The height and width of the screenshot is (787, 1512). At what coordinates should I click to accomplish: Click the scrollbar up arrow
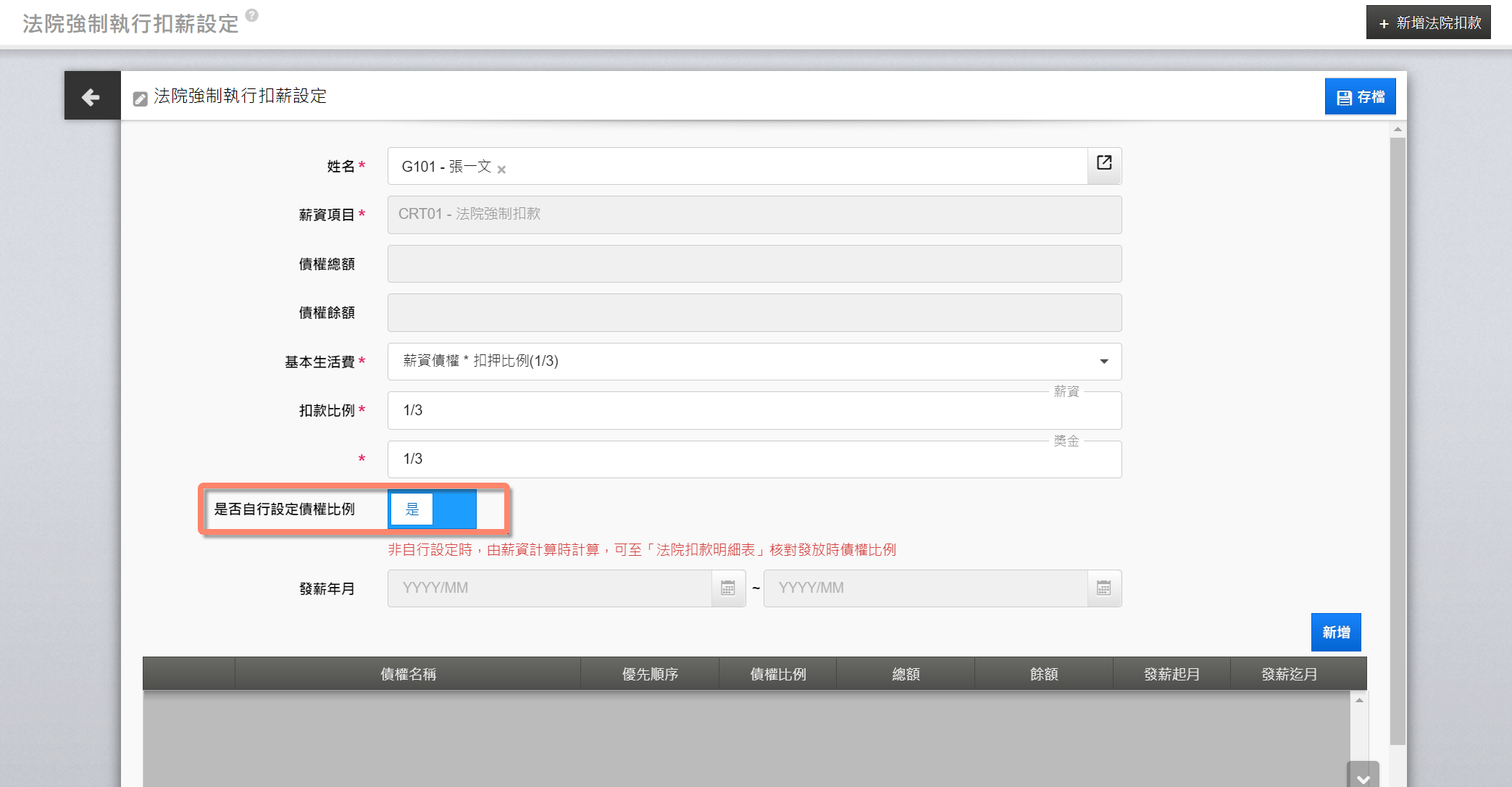(x=1398, y=130)
